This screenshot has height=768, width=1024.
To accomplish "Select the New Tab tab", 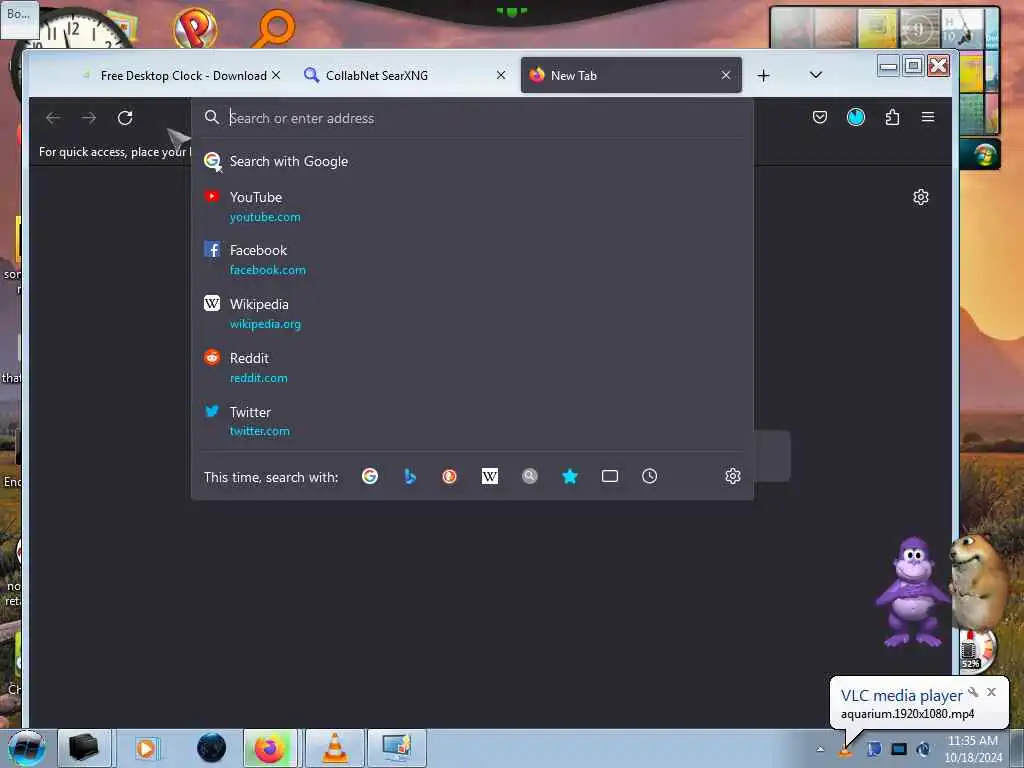I will click(x=631, y=76).
